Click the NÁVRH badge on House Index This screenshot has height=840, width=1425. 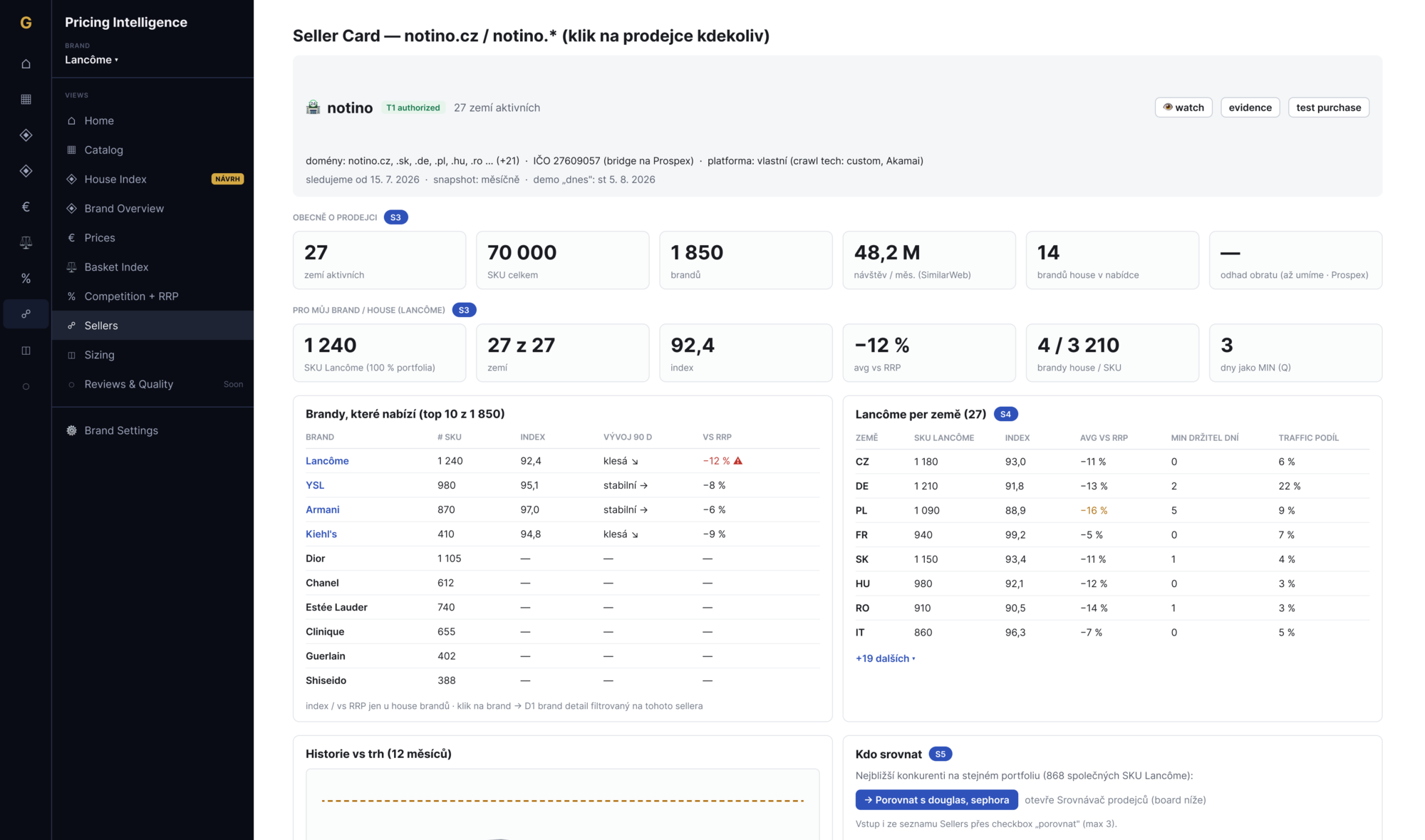[x=227, y=180]
